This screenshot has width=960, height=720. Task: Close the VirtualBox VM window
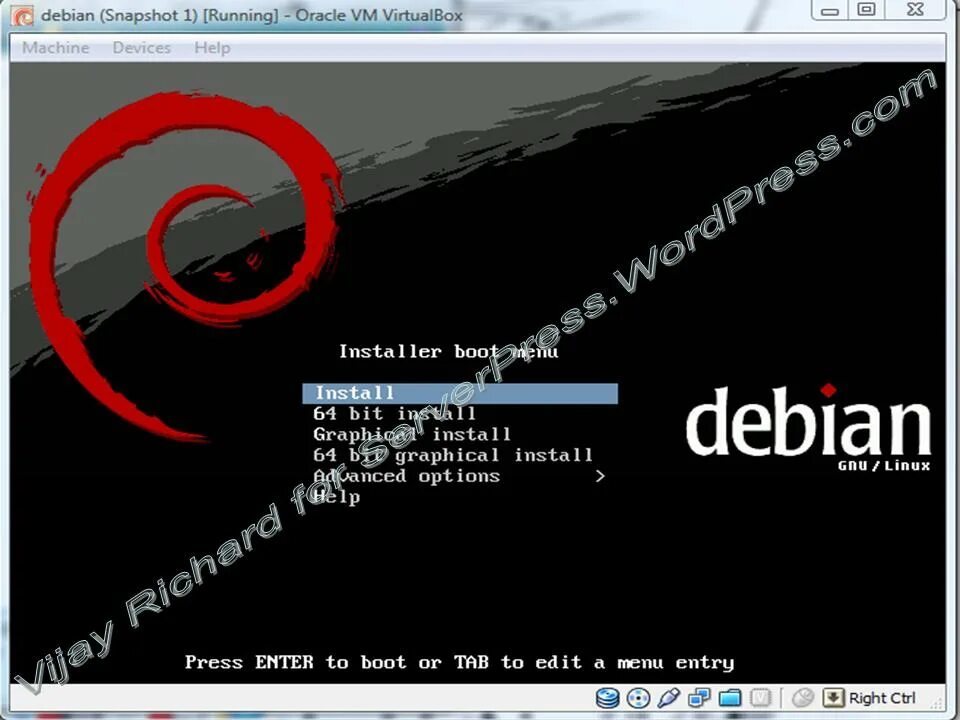[915, 10]
